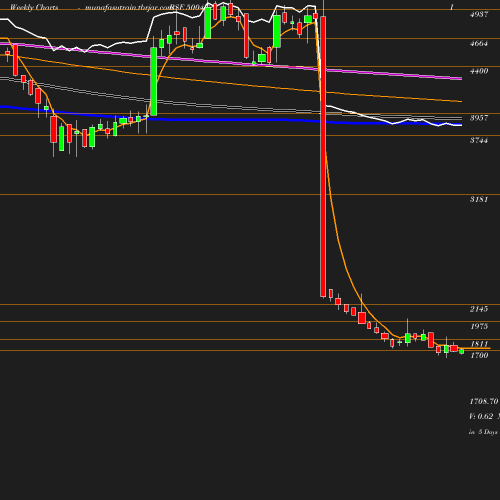Select the 1975 price level label
The height and width of the screenshot is (500, 500).
[479, 326]
